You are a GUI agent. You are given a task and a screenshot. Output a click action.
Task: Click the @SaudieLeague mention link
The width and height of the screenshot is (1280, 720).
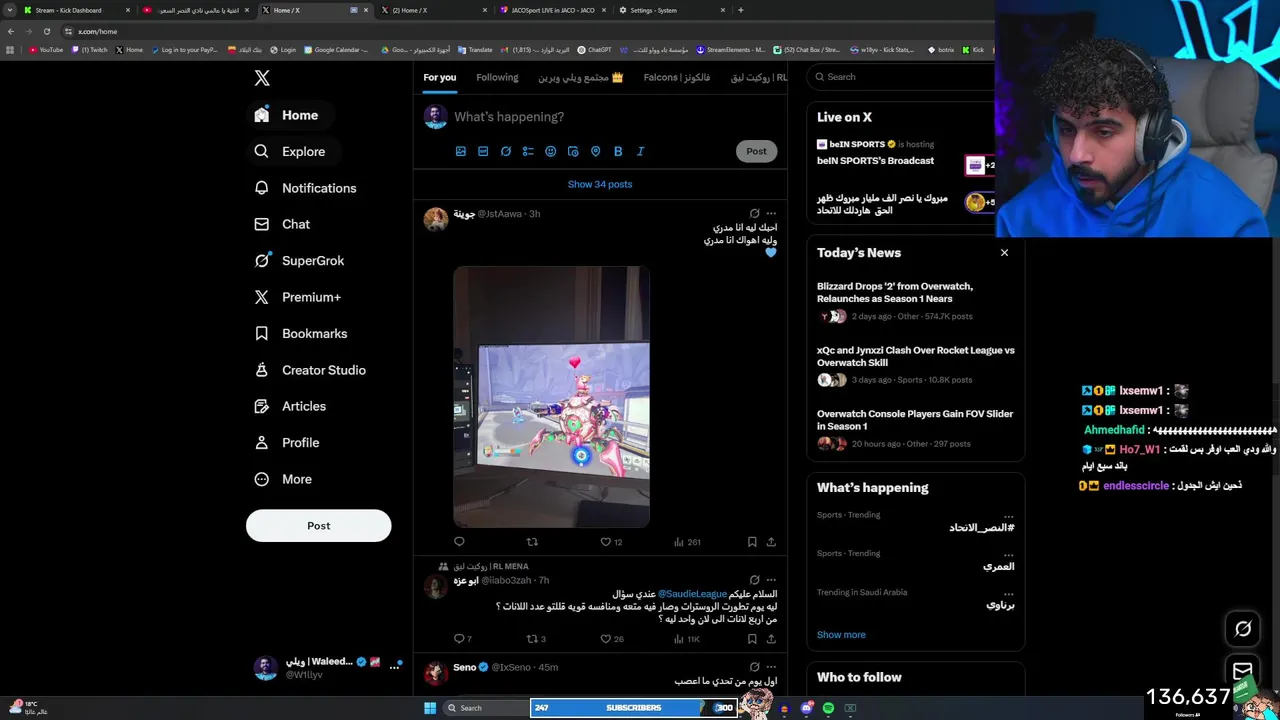[x=692, y=594]
